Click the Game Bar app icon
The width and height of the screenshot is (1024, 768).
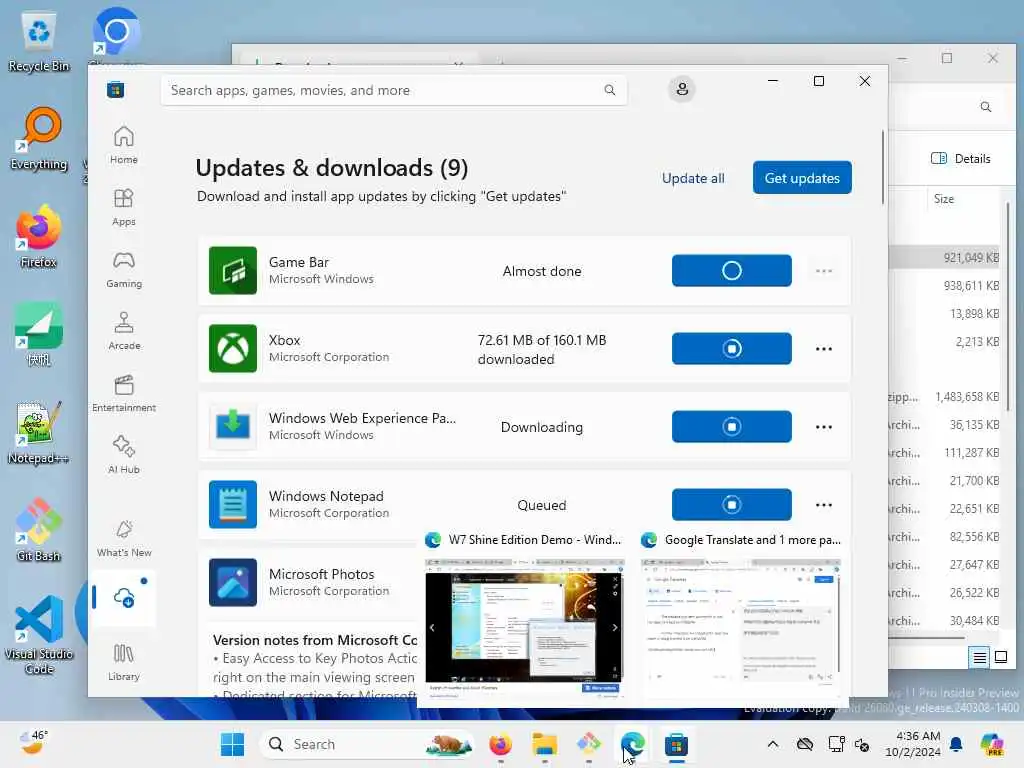pyautogui.click(x=233, y=270)
